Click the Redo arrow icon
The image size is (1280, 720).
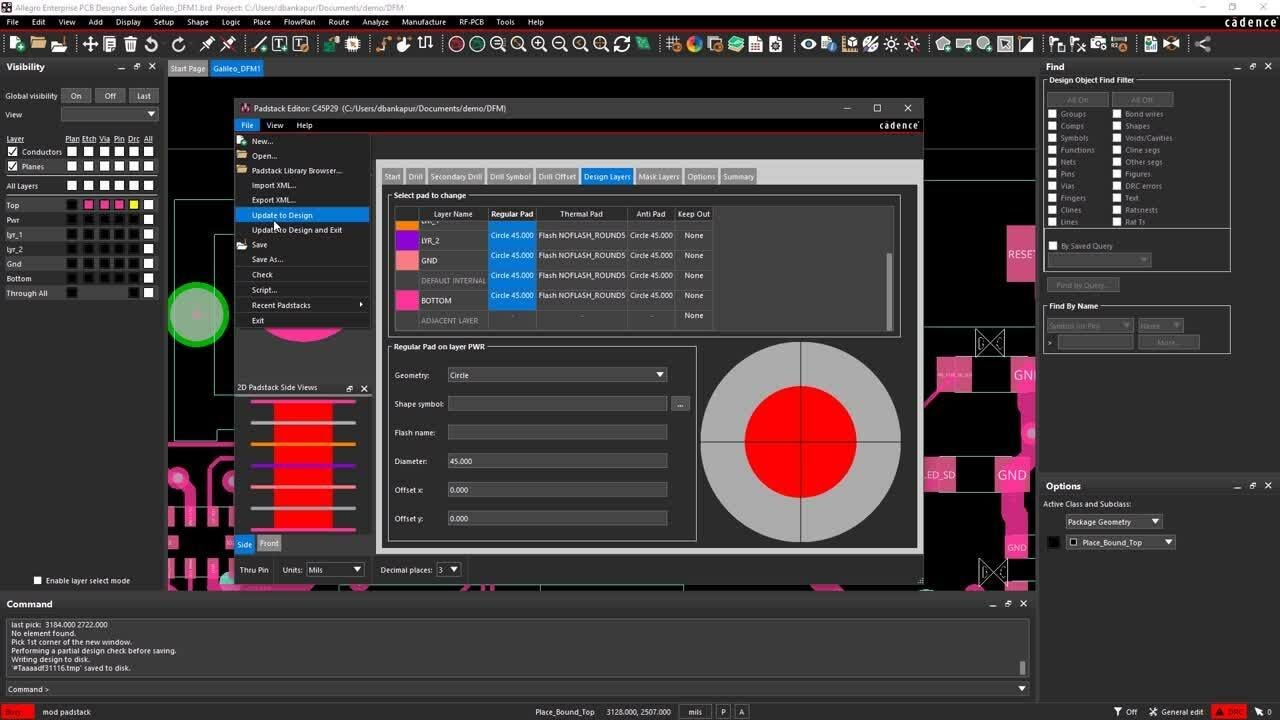click(x=179, y=44)
